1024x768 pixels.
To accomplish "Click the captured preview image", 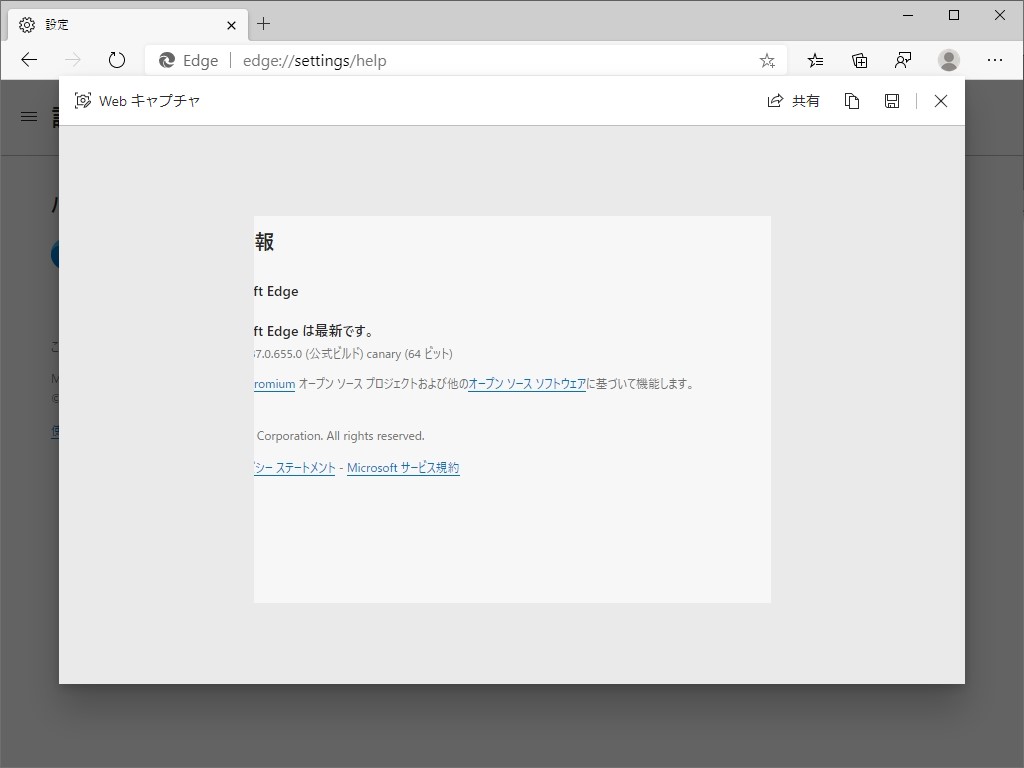I will coord(513,409).
